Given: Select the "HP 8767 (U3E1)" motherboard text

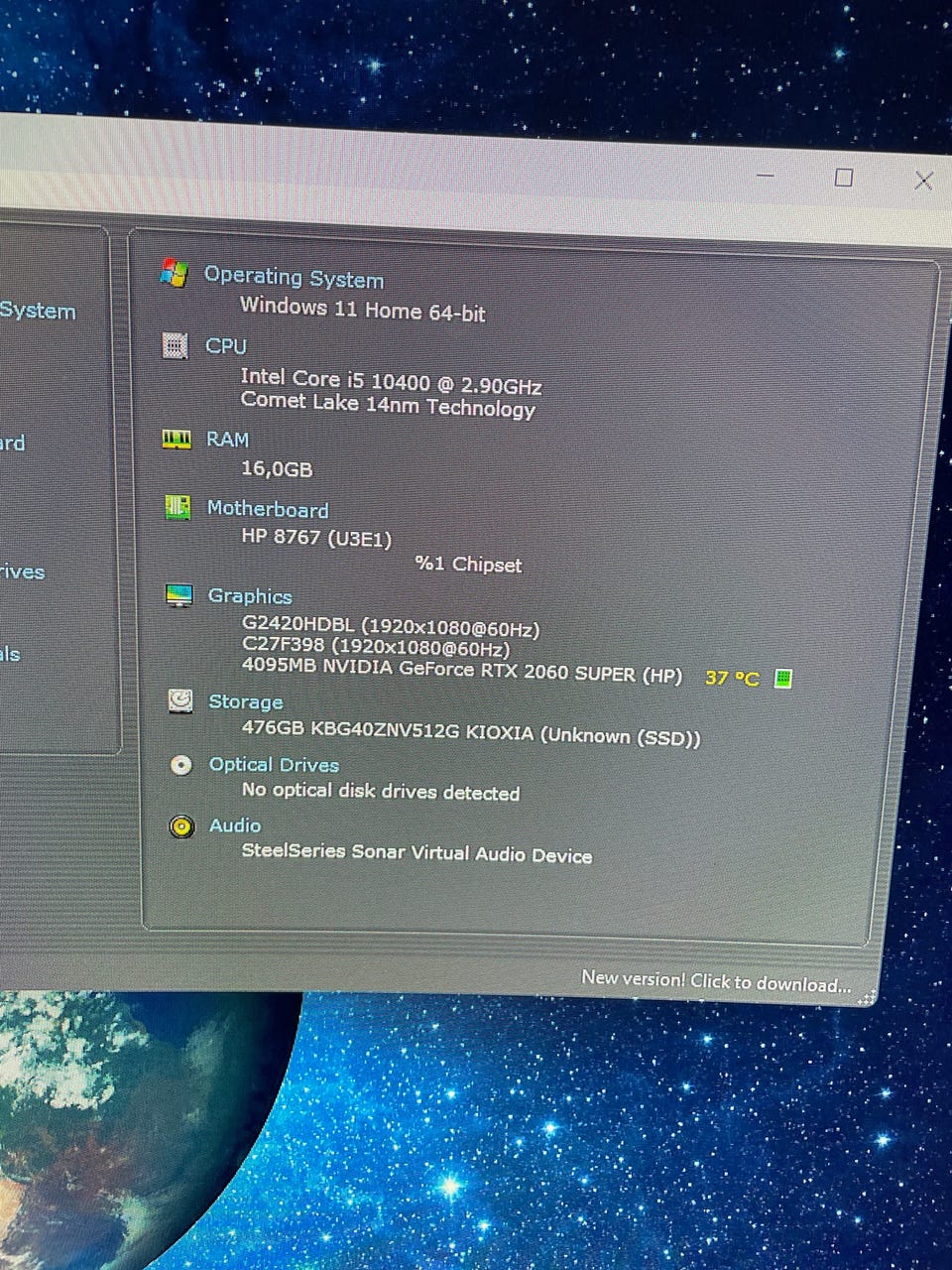Looking at the screenshot, I should coord(316,539).
